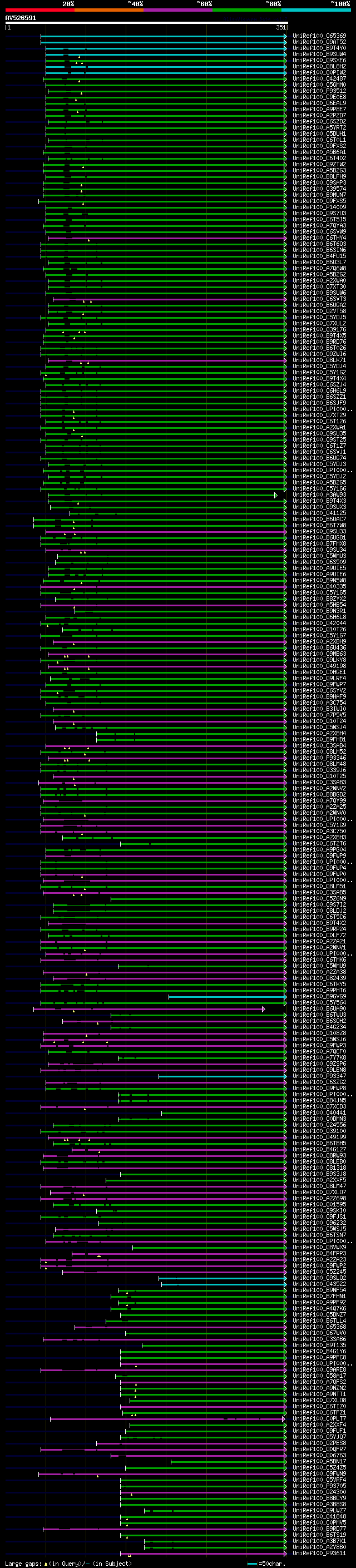Select the UniRef100_B8LFH9 label
Image resolution: width=356 pixels, height=1568 pixels.
coord(319,176)
